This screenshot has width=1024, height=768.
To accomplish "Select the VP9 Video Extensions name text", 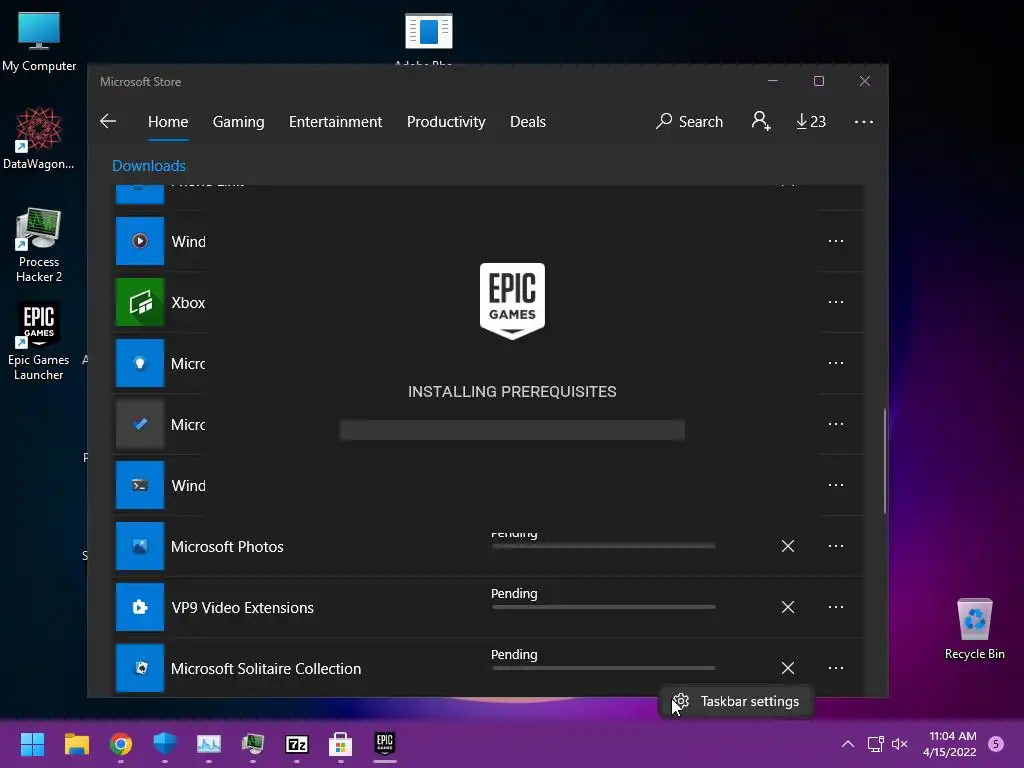I will 242,607.
